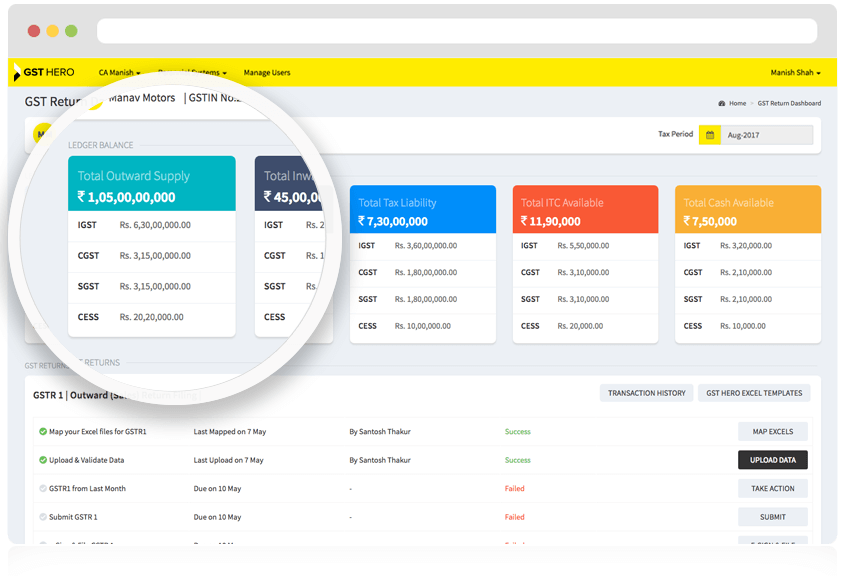Screen dimensions: 846x576
Task: Follow the Home breadcrumb link
Action: tap(738, 104)
